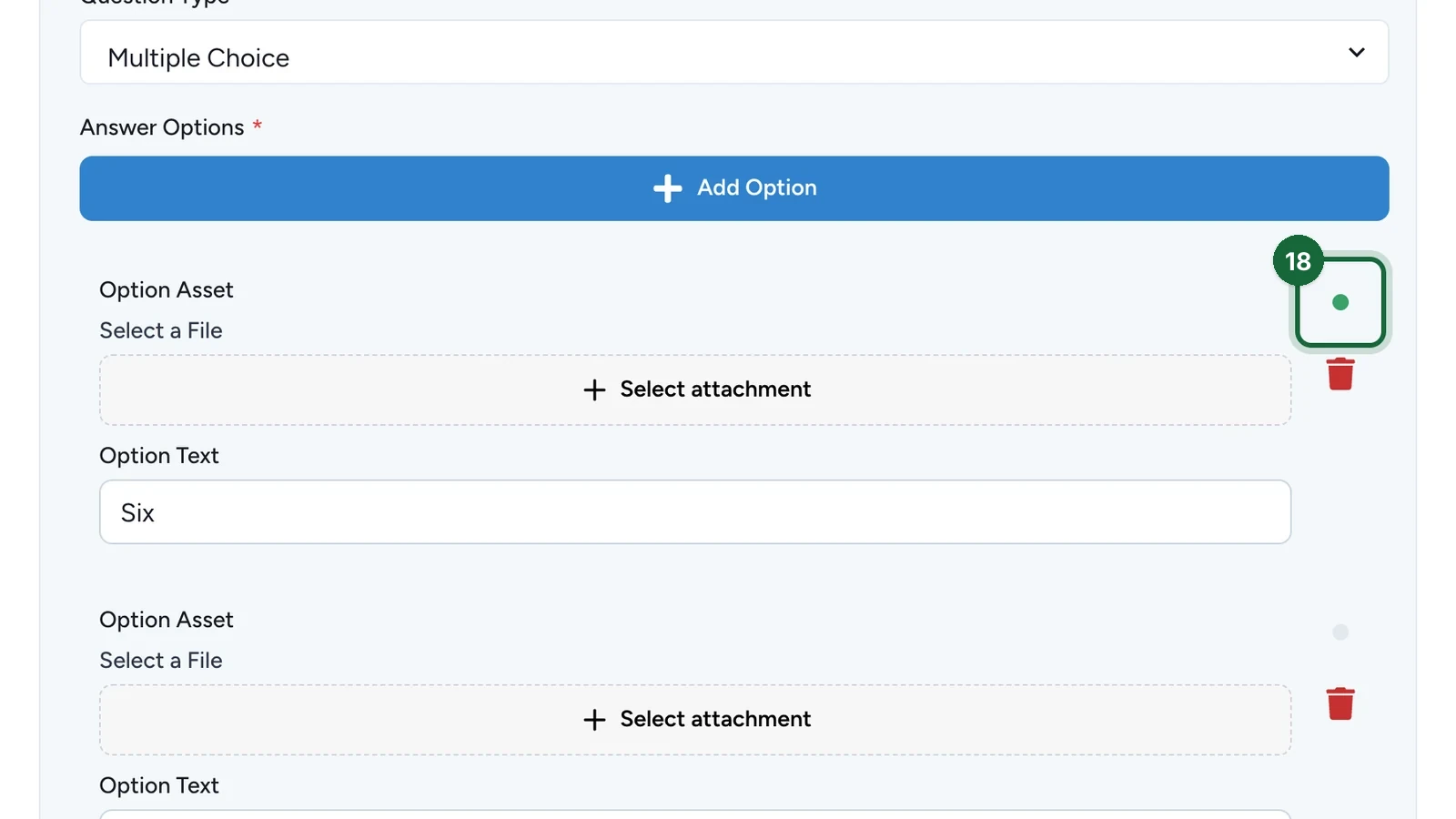Click the Option Text field containing Six
The height and width of the screenshot is (819, 1456).
(x=695, y=512)
